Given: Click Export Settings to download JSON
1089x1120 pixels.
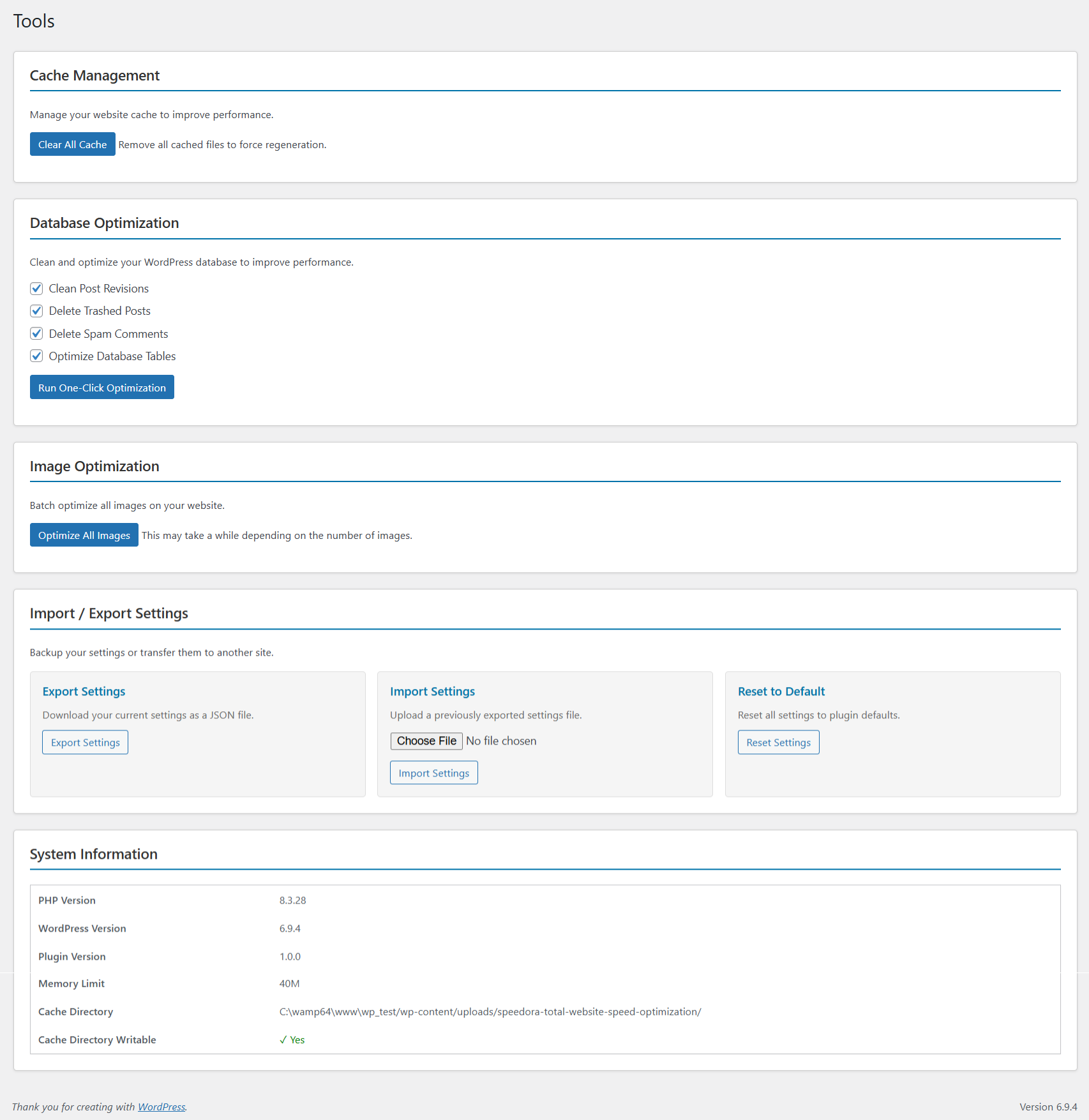Looking at the screenshot, I should 85,742.
